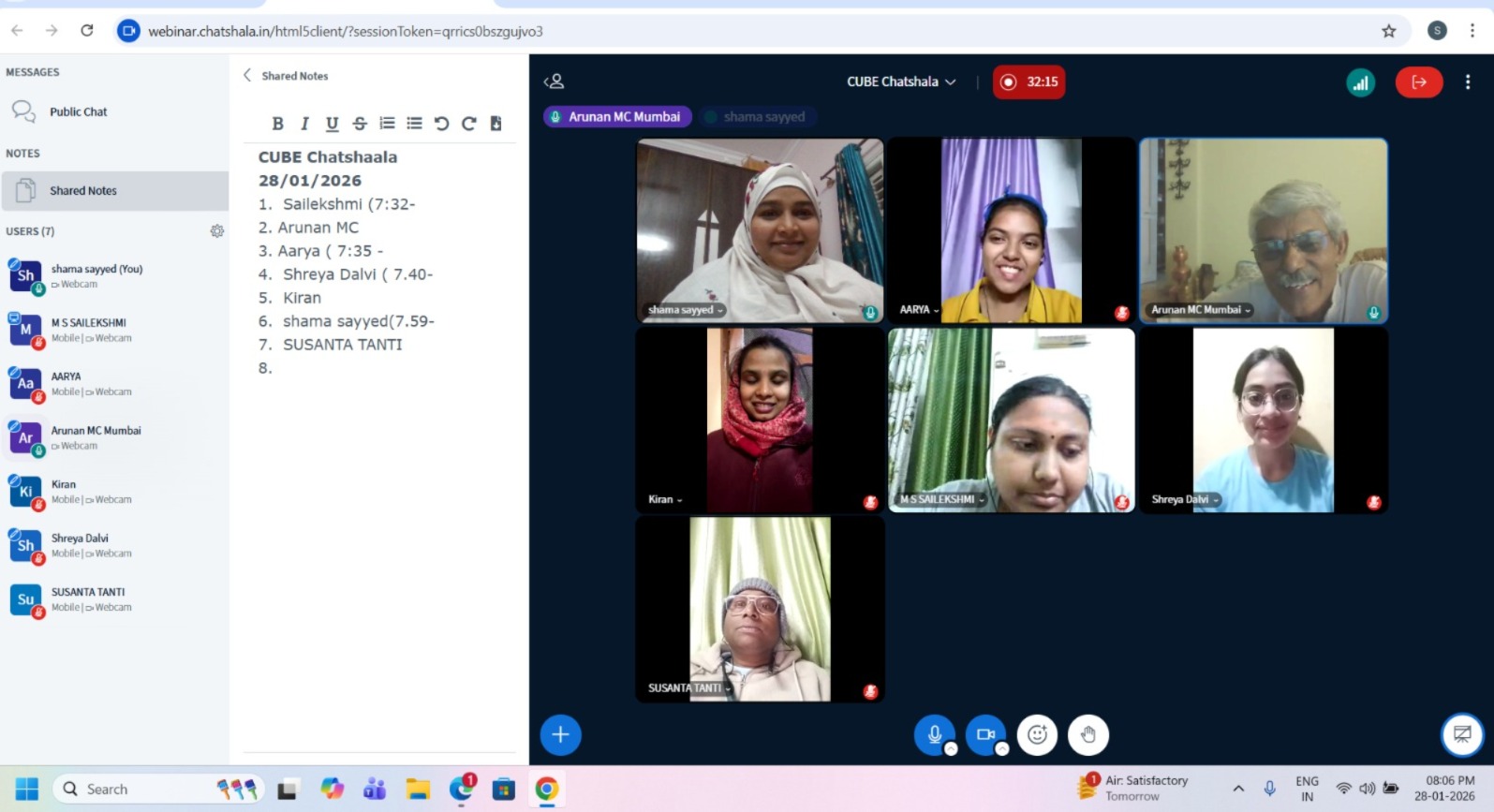1494x812 pixels.
Task: Open the blue plus actions menu
Action: click(560, 734)
